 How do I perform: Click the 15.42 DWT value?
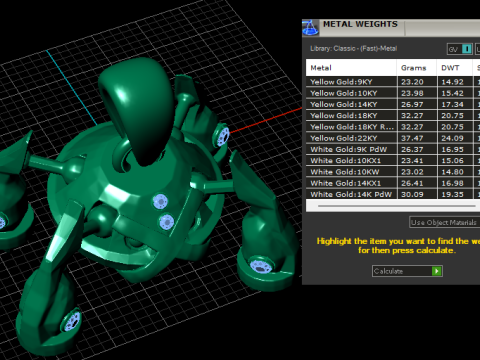pos(452,93)
